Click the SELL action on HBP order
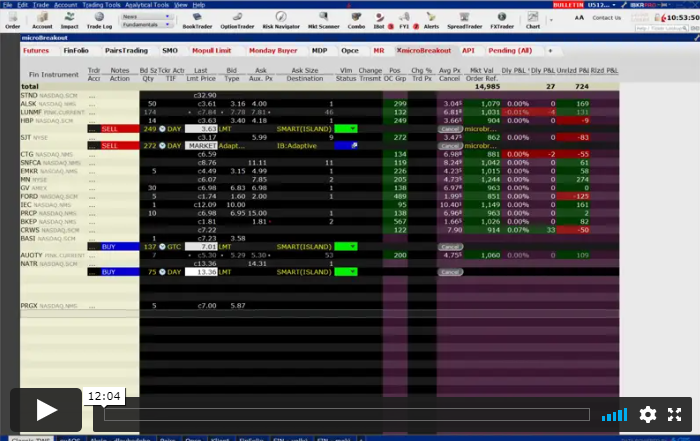 click(x=120, y=129)
